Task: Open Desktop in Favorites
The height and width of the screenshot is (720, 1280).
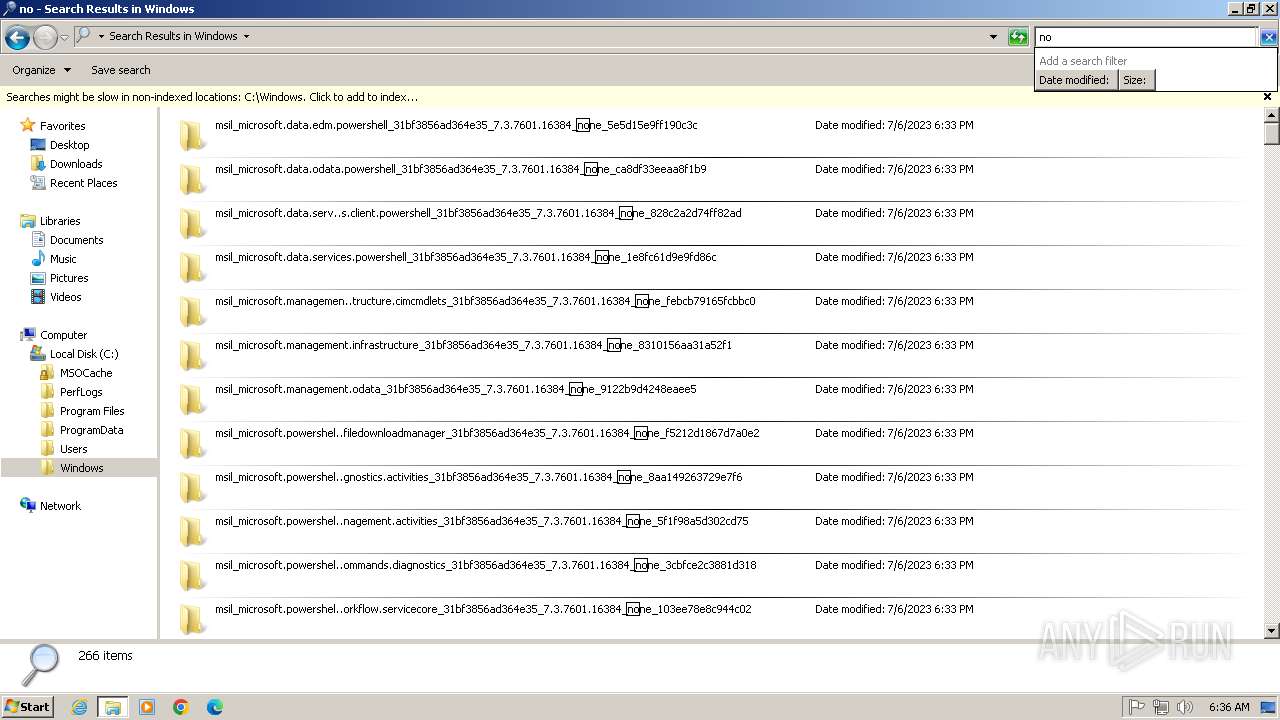Action: [69, 145]
